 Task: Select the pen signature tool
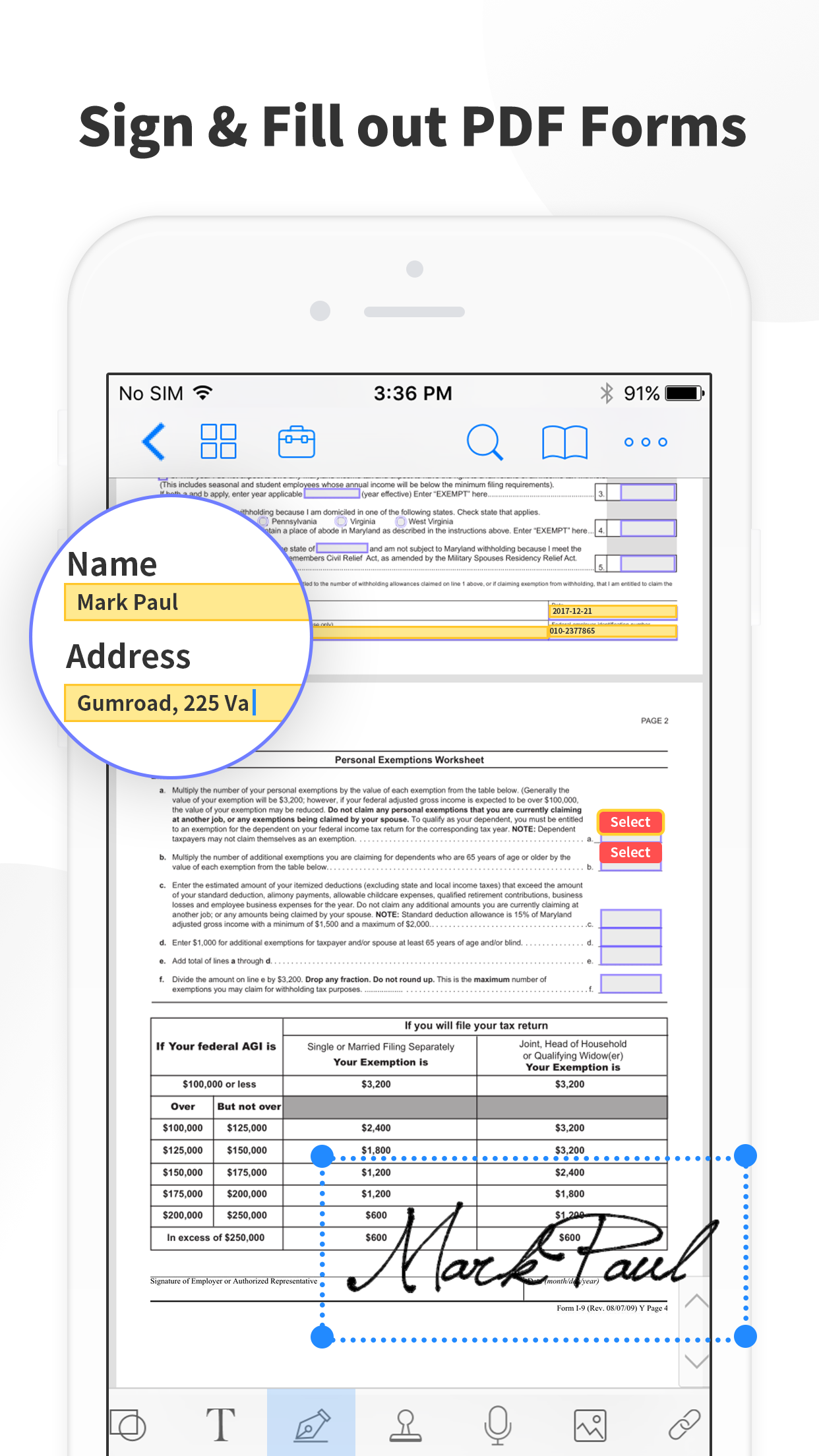click(311, 1424)
